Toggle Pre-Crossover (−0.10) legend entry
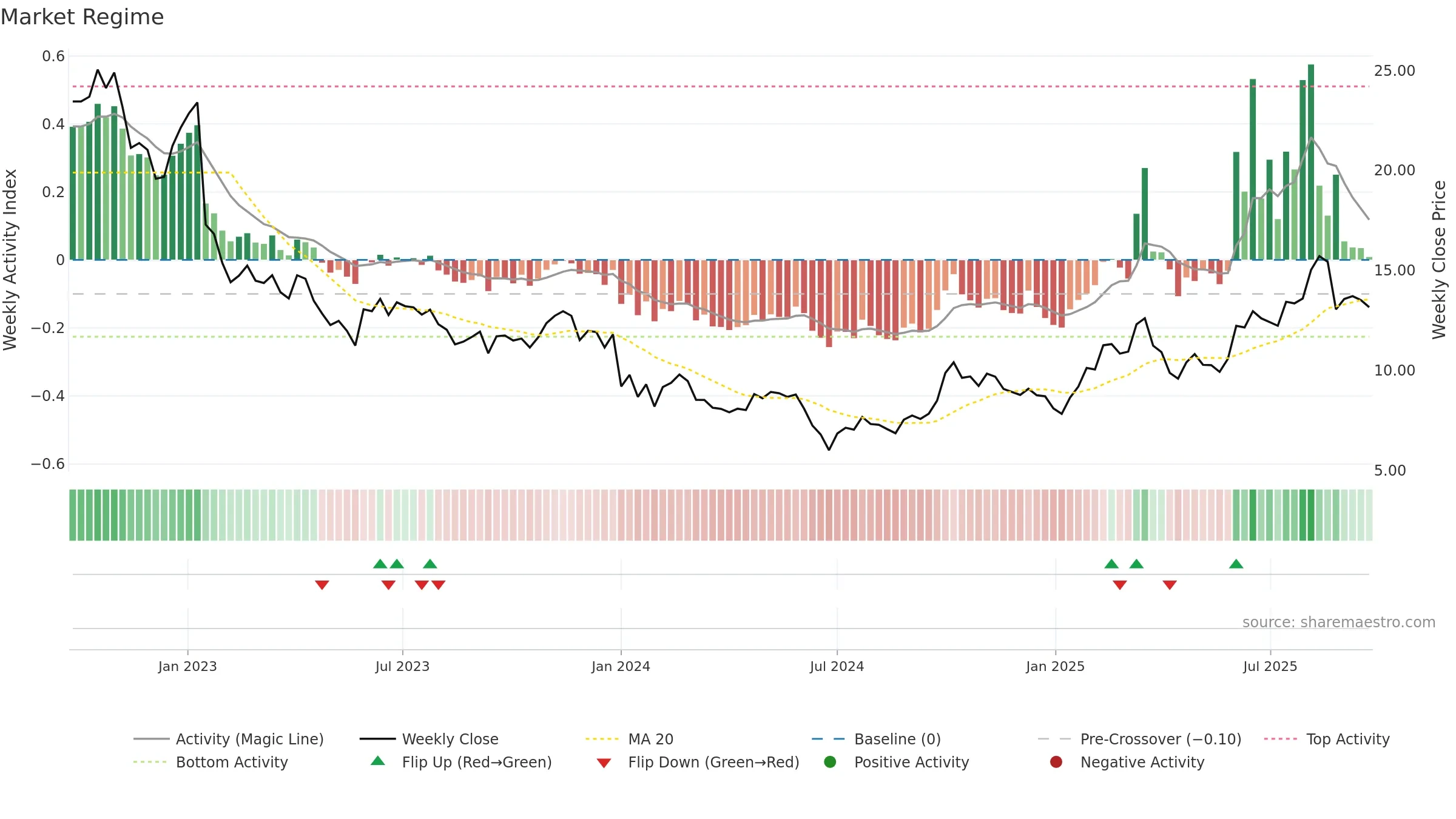This screenshot has width=1456, height=819. point(1139,739)
